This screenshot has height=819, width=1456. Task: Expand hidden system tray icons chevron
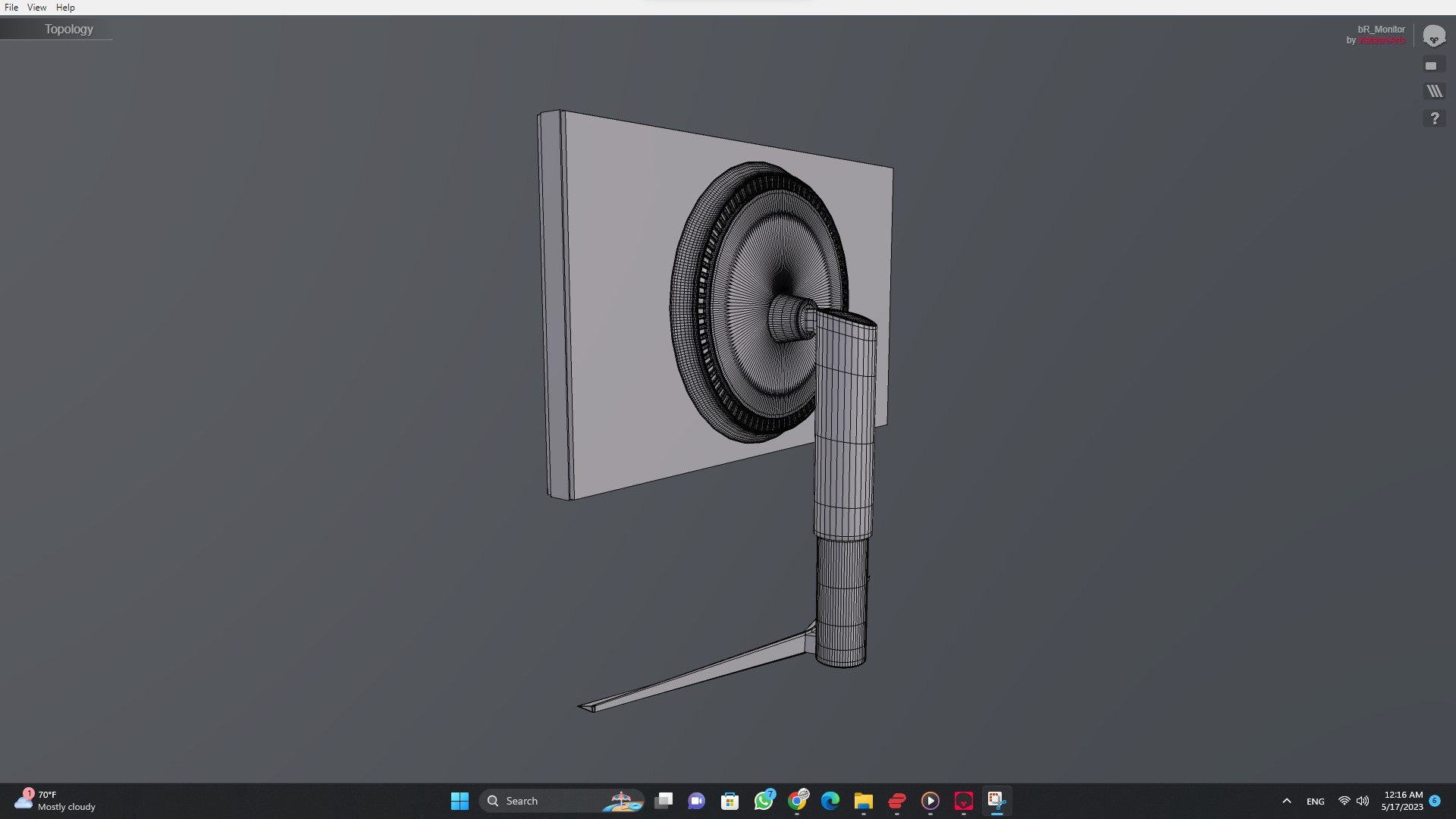pyautogui.click(x=1287, y=801)
